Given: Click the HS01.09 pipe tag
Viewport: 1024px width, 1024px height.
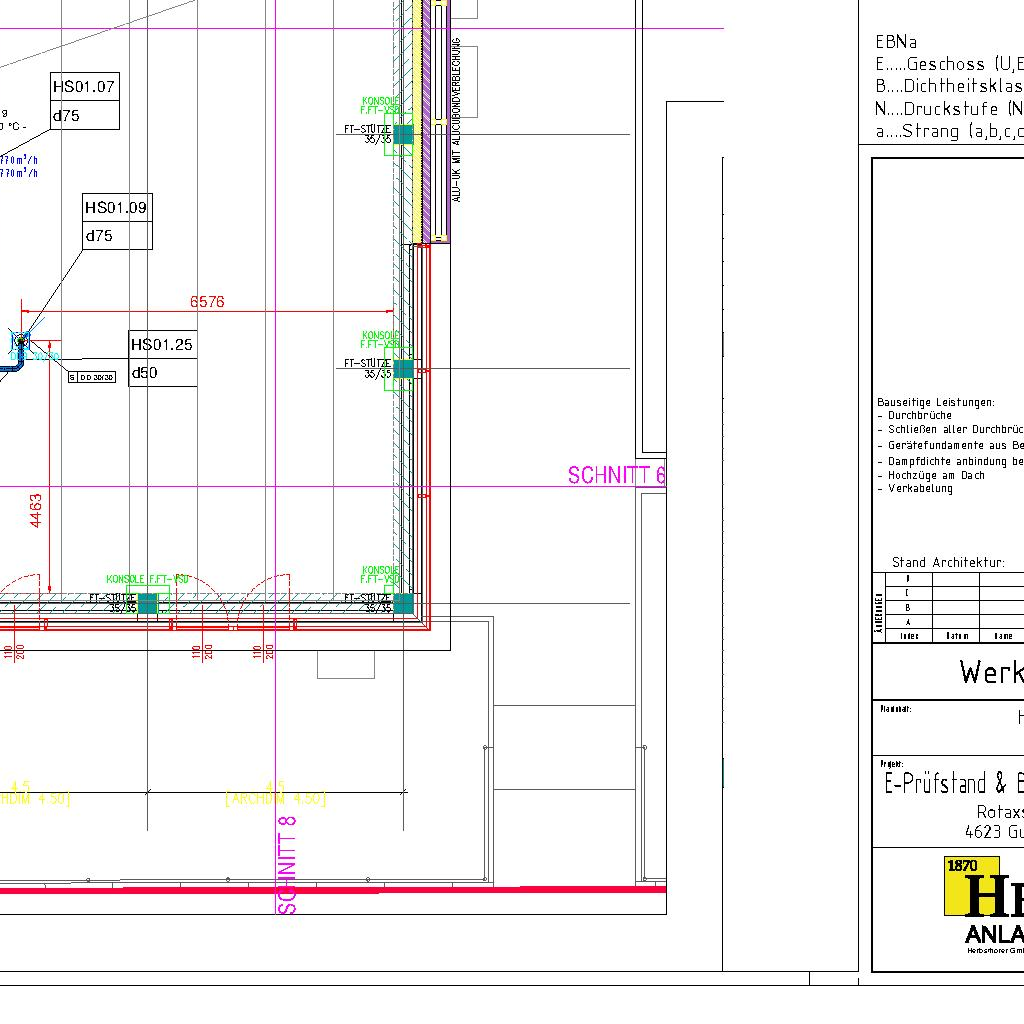Looking at the screenshot, I should point(117,221).
